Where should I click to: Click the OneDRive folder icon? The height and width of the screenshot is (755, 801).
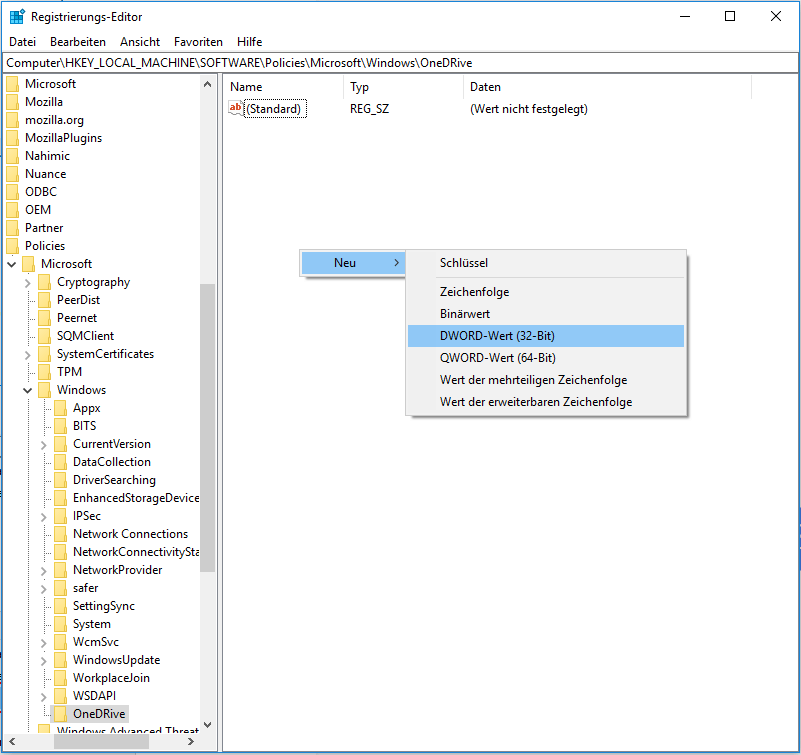pyautogui.click(x=60, y=714)
